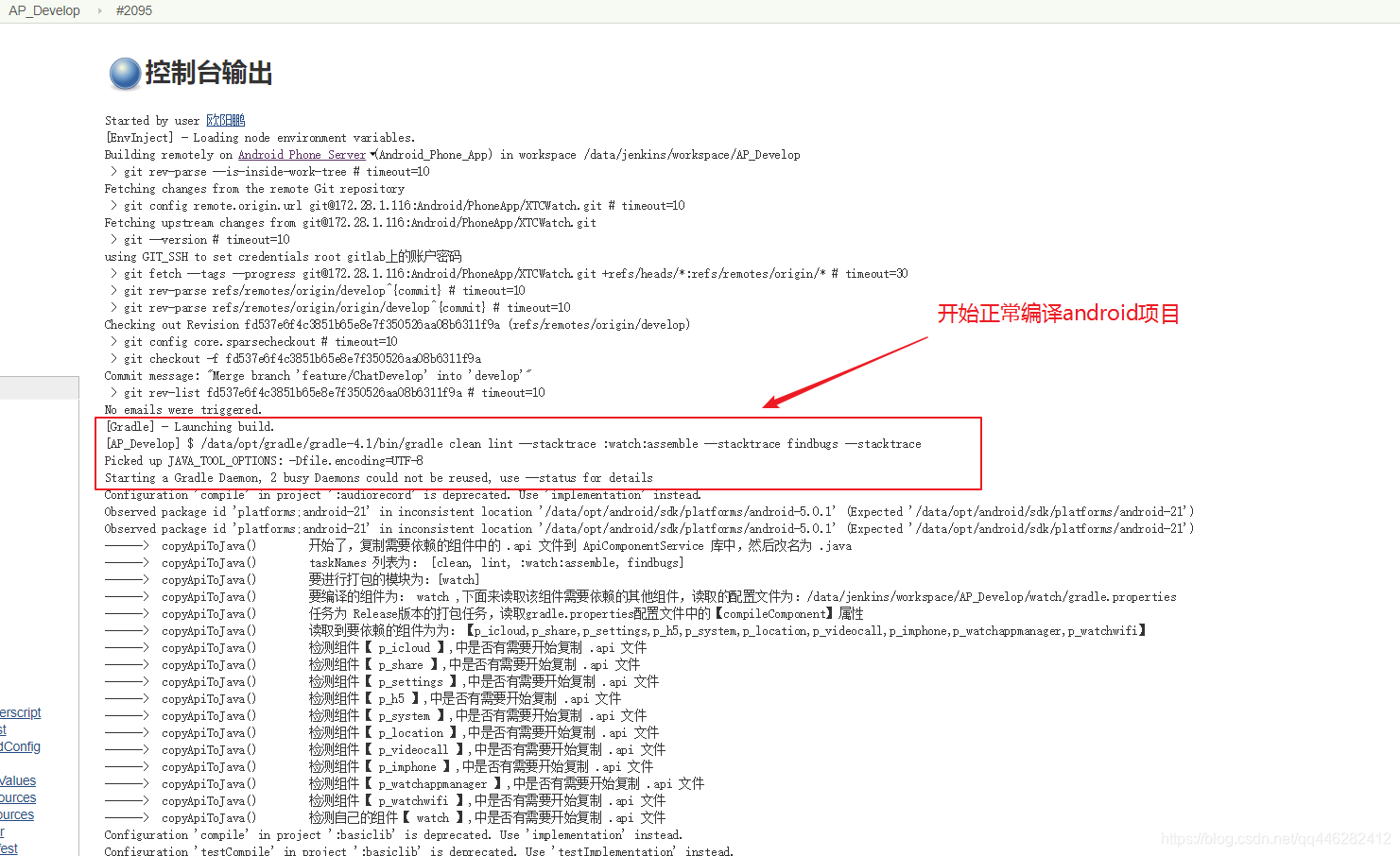Click the first 'Observed package id' warning line
The height and width of the screenshot is (856, 1400).
(649, 512)
